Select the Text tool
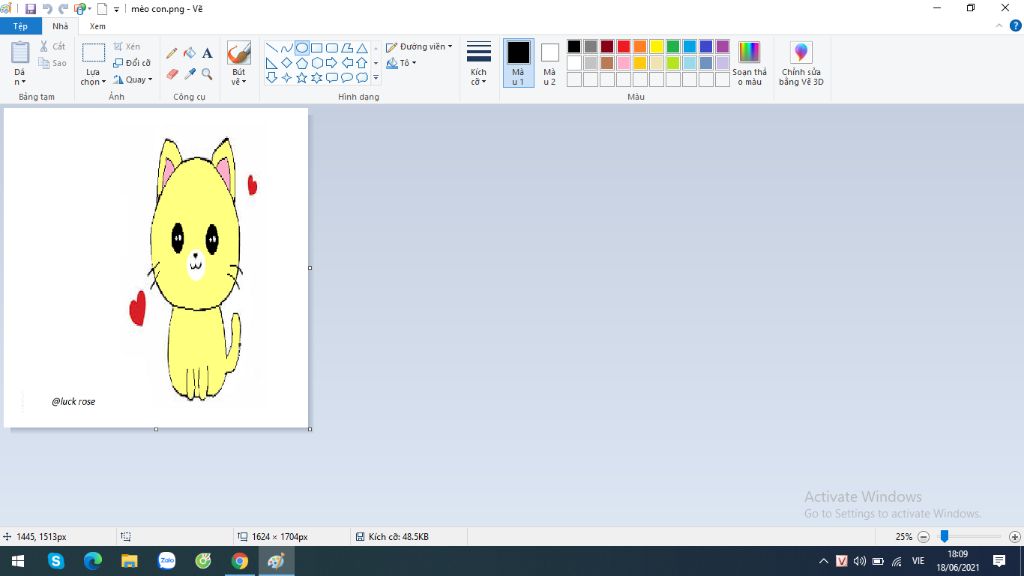Viewport: 1024px width, 576px height. point(207,54)
